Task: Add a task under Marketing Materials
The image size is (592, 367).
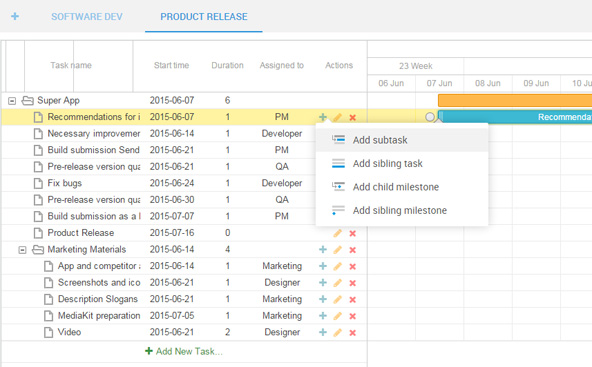Action: tap(323, 250)
